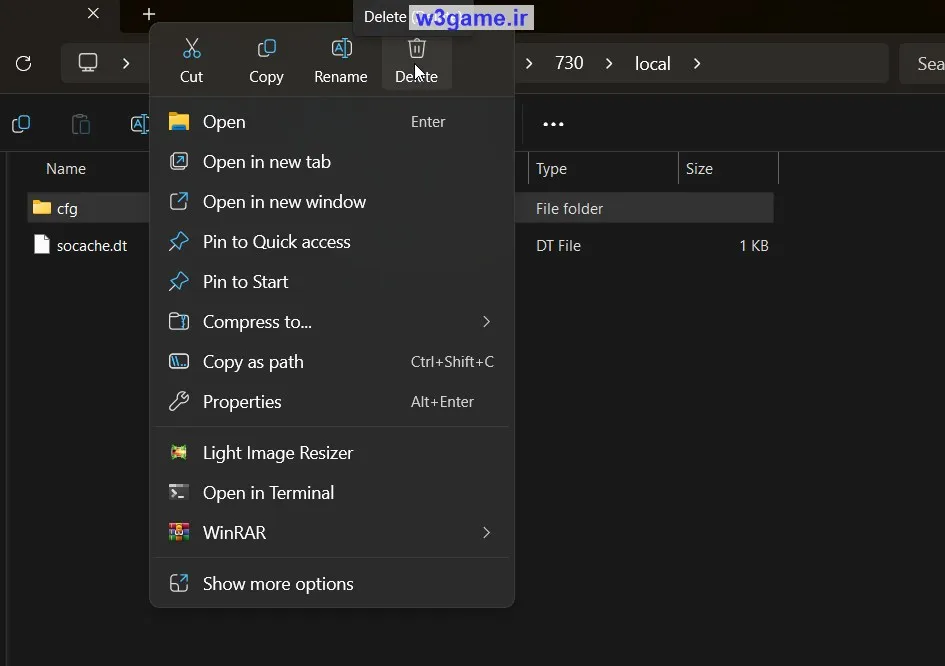The width and height of the screenshot is (945, 666).
Task: Sort by the Size column header
Action: [x=699, y=169]
